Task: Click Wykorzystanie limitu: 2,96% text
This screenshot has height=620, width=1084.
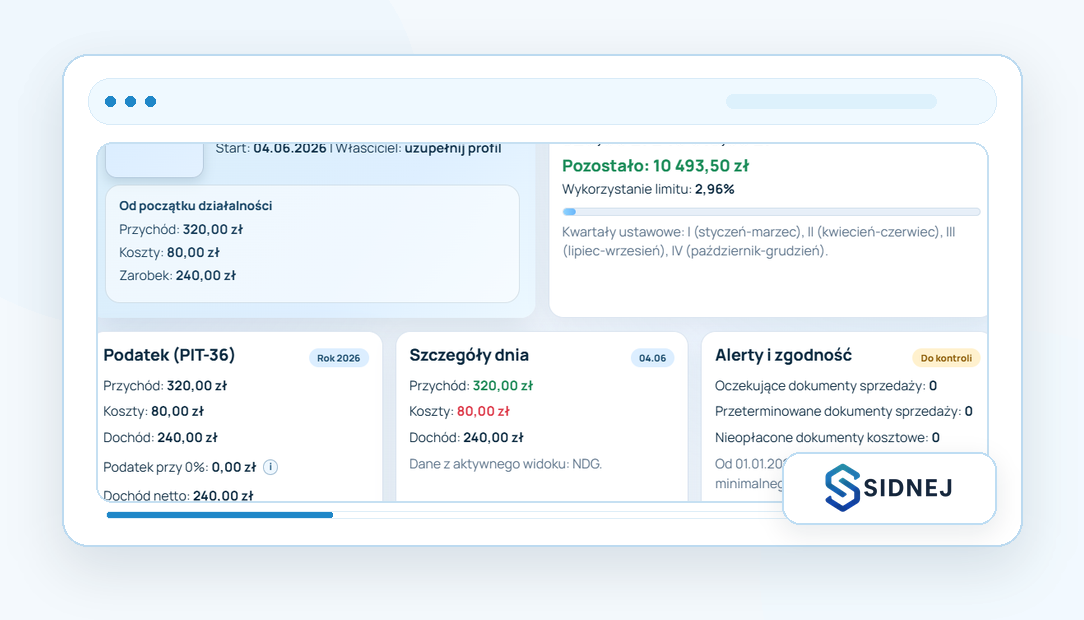Action: click(648, 189)
